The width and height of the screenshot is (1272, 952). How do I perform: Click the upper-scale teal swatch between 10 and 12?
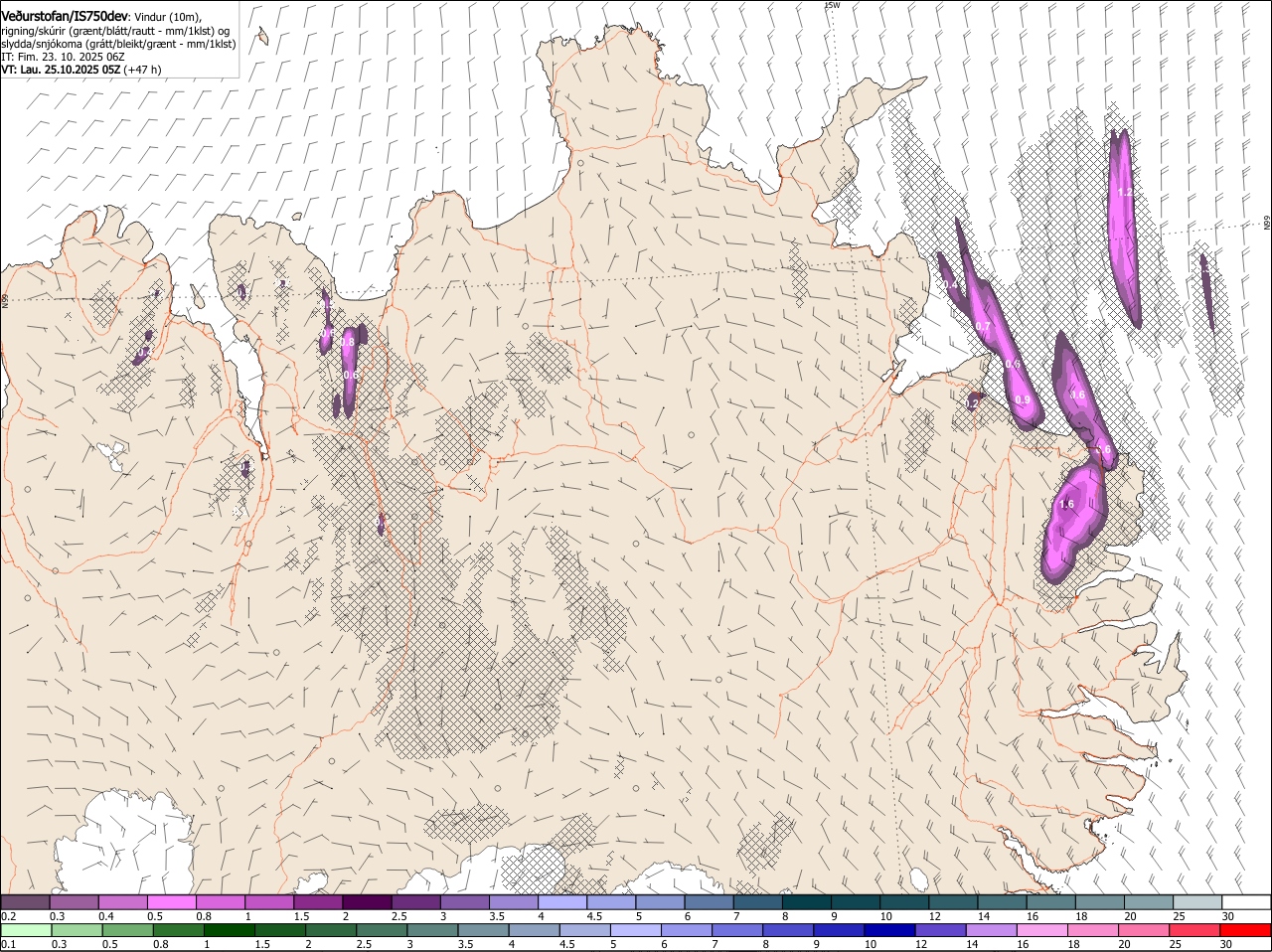pyautogui.click(x=903, y=901)
